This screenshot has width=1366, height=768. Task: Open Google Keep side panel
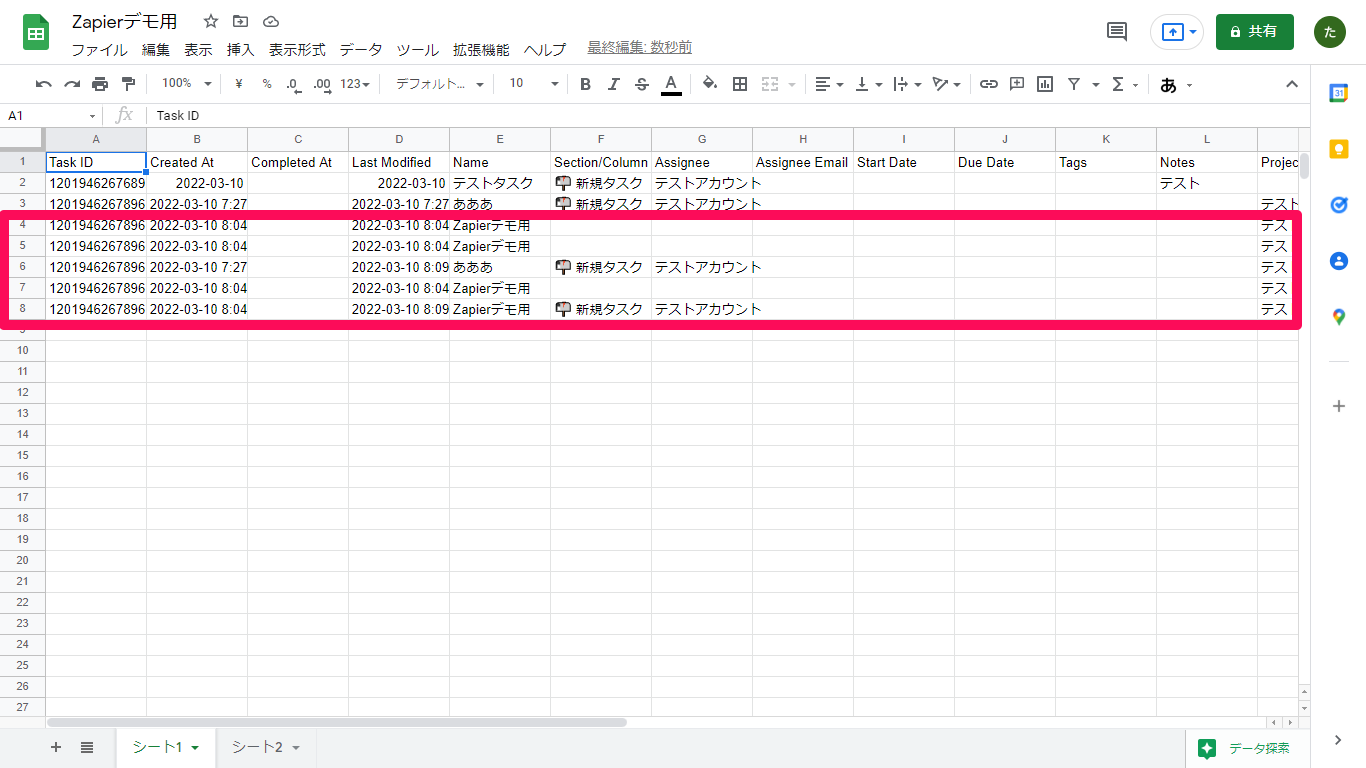coord(1339,149)
